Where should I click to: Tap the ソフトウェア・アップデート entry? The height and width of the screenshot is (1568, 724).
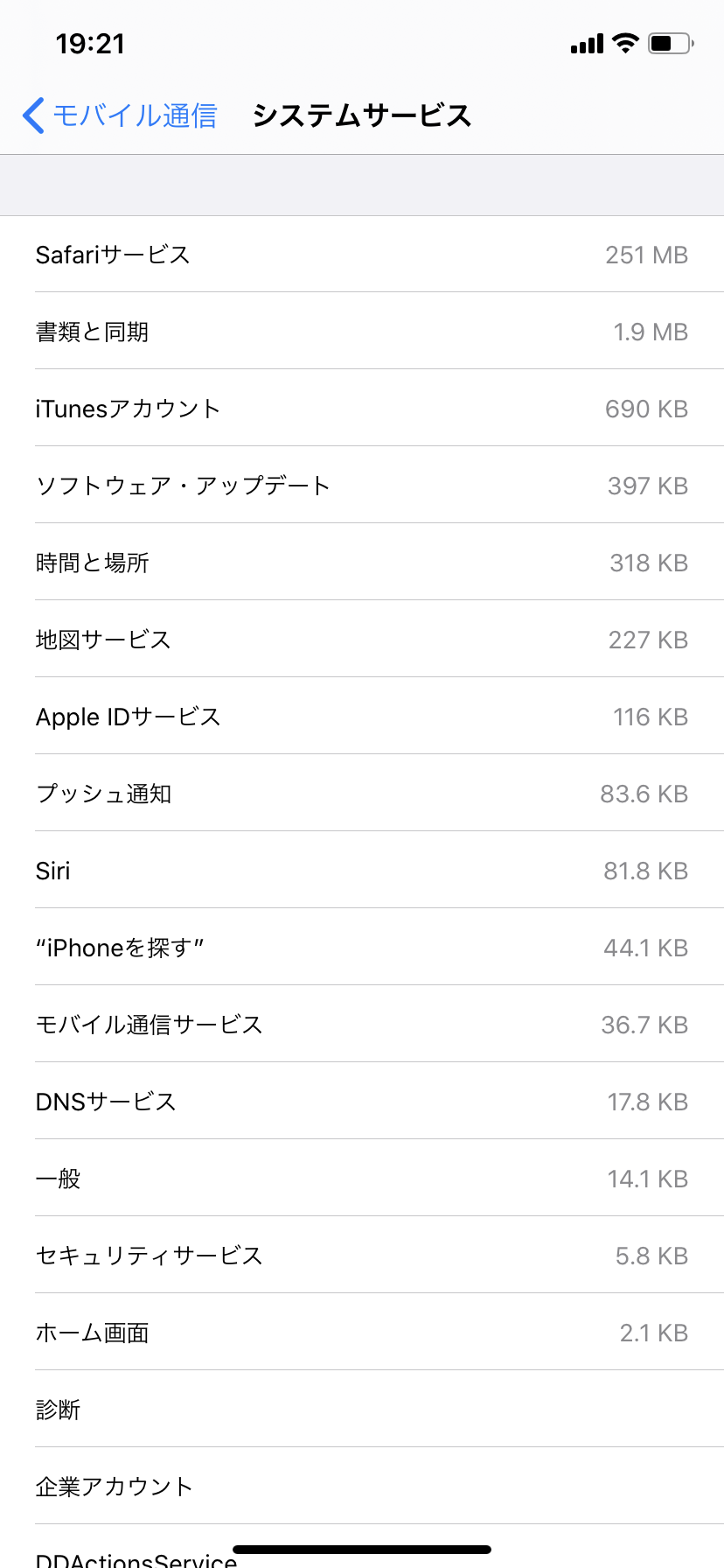[362, 486]
